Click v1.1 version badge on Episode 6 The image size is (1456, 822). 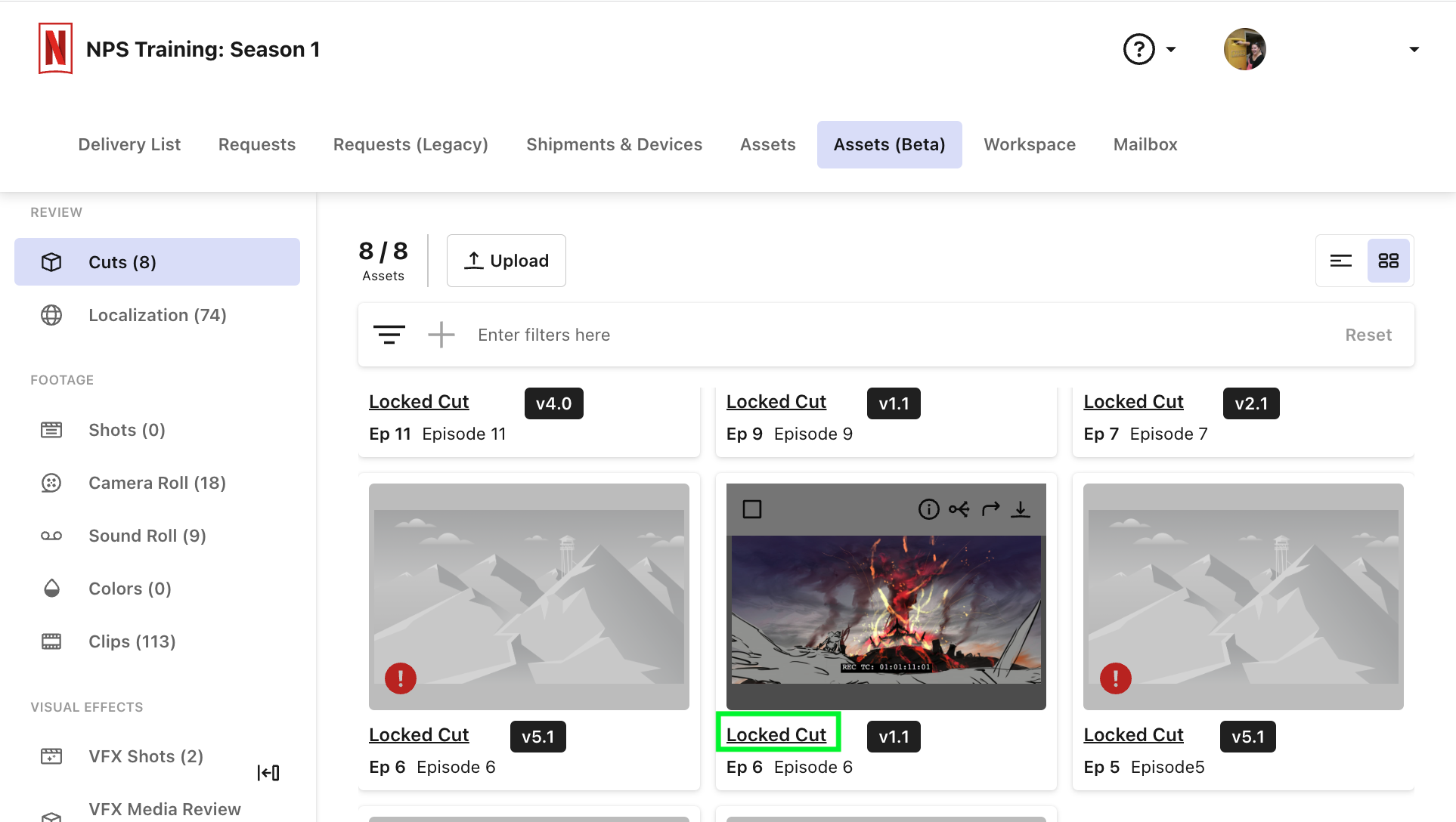[894, 737]
